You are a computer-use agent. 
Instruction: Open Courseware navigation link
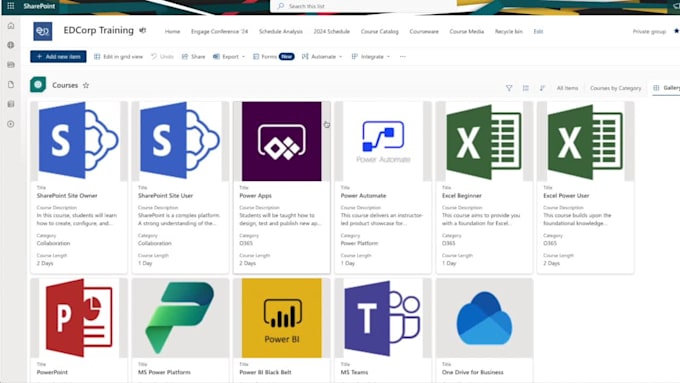pos(424,32)
